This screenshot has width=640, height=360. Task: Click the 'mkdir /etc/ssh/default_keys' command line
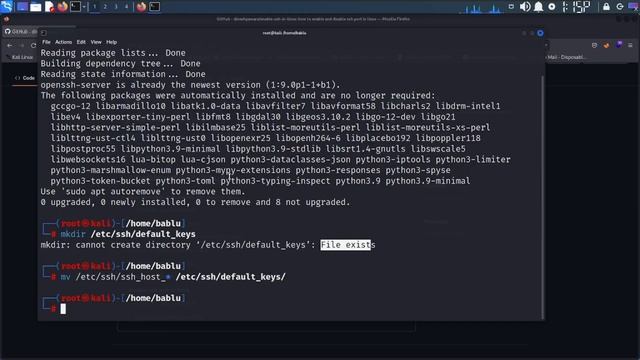tap(128, 234)
